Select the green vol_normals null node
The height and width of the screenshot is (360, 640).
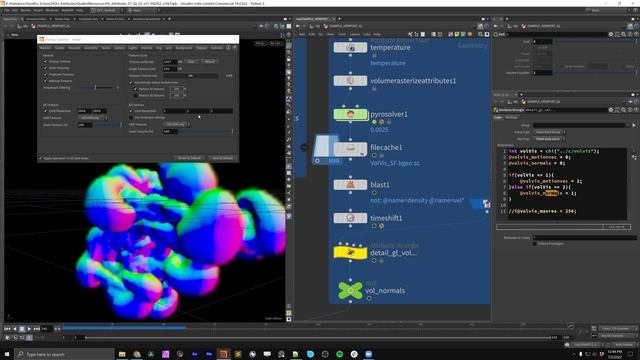(x=350, y=290)
